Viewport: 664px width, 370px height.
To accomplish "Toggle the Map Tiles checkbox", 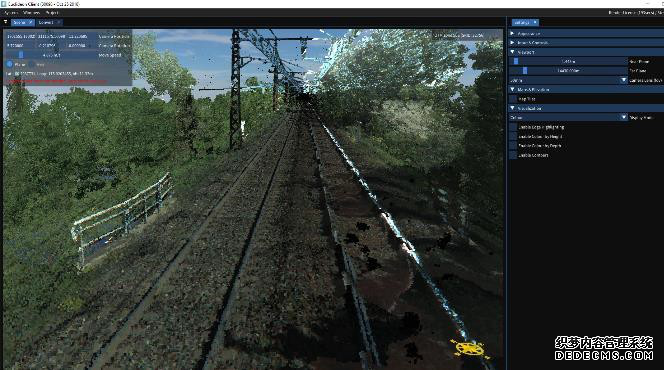I will click(x=513, y=99).
